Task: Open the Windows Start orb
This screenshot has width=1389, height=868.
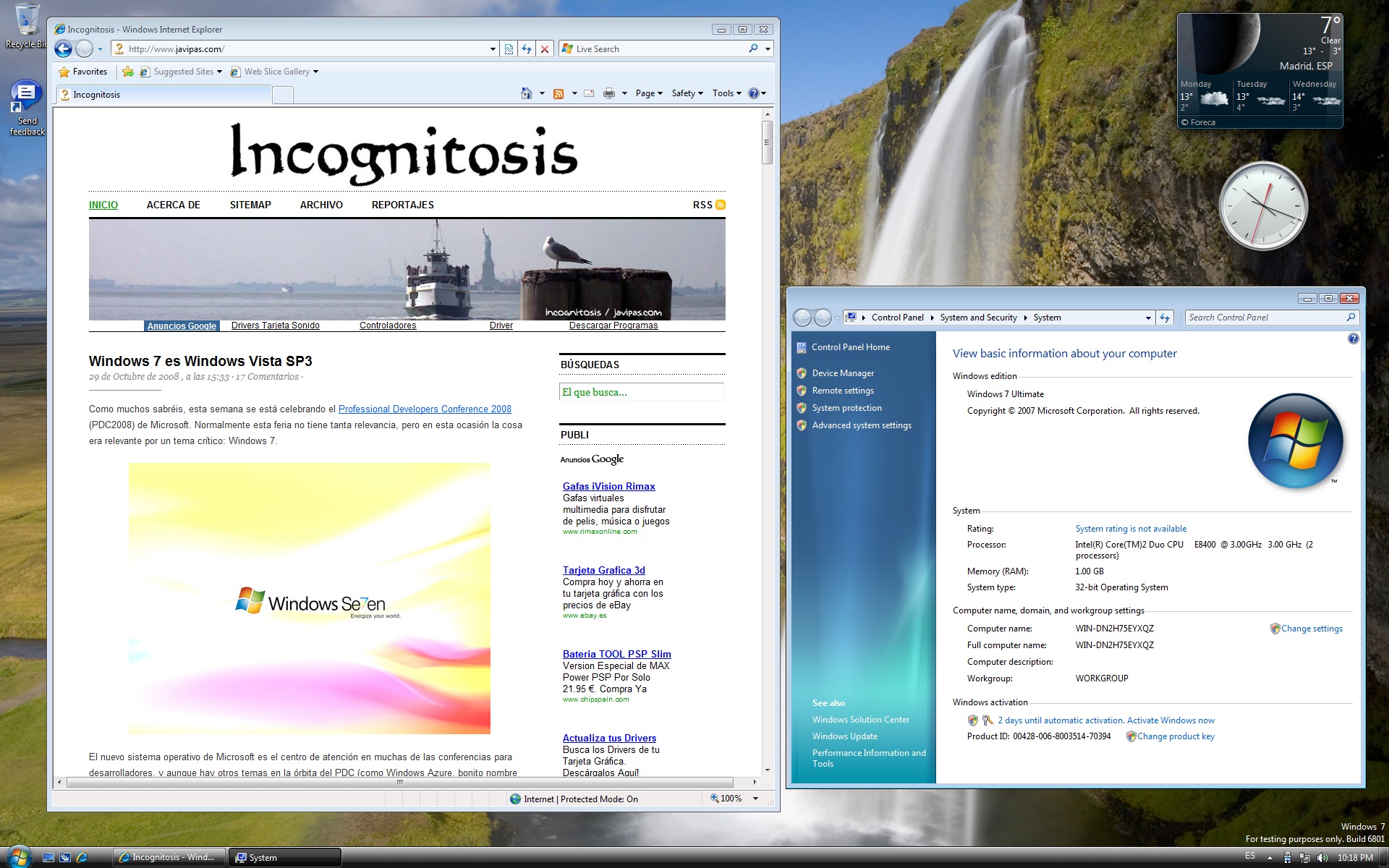Action: 20,856
